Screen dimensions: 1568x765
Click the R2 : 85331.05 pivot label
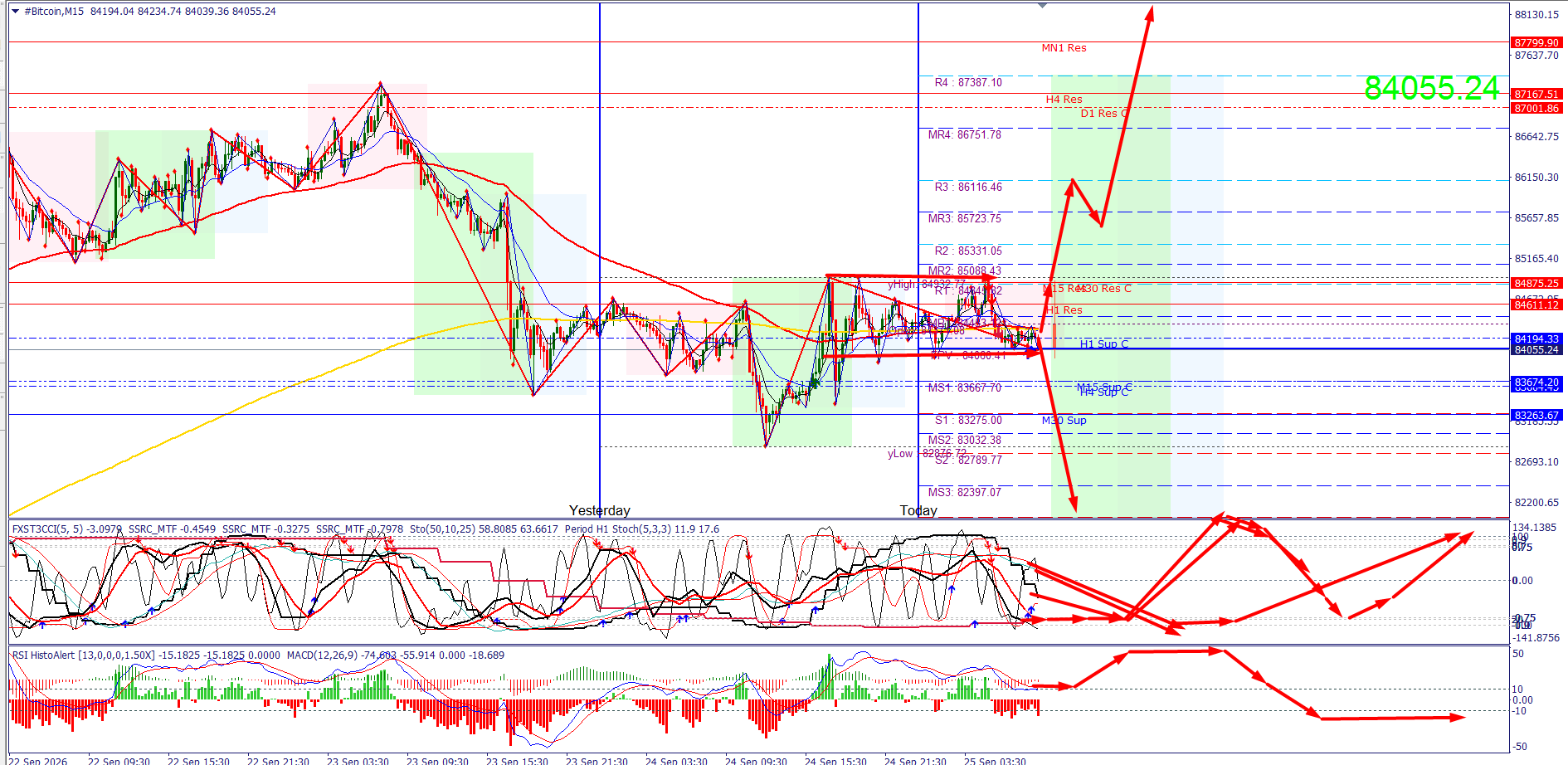click(968, 251)
